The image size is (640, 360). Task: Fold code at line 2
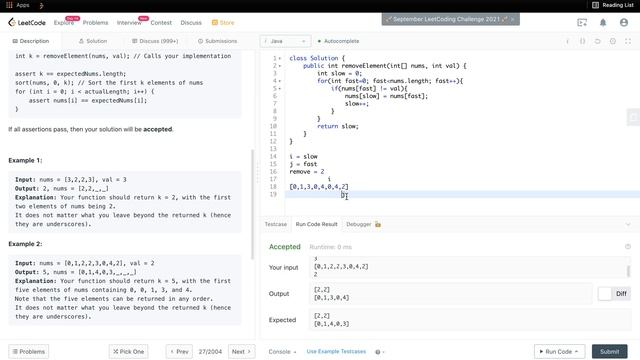[x=280, y=66]
